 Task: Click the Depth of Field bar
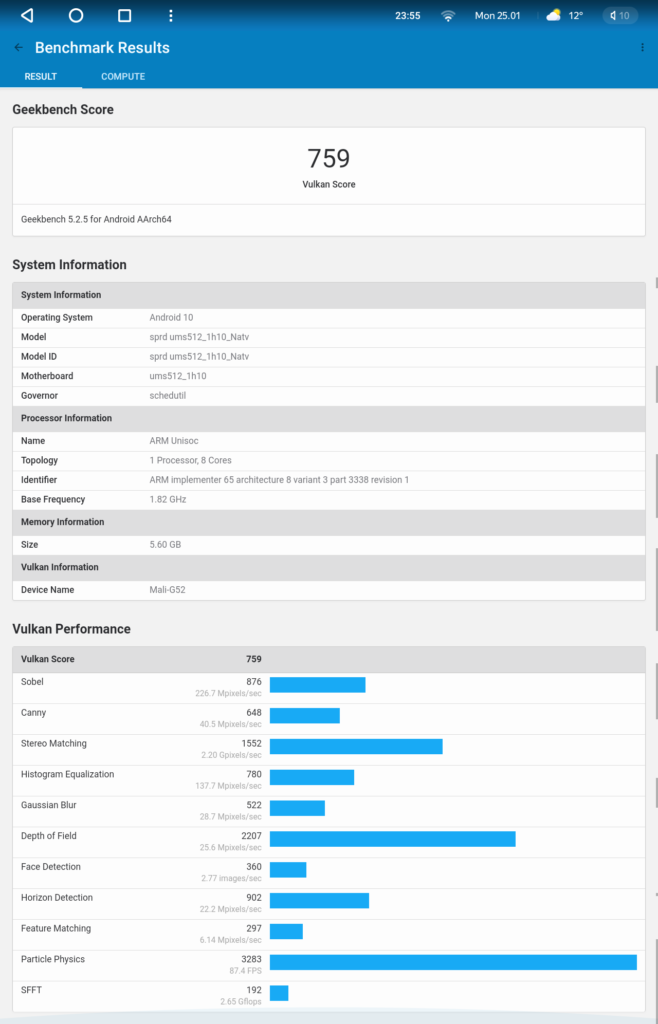point(392,839)
